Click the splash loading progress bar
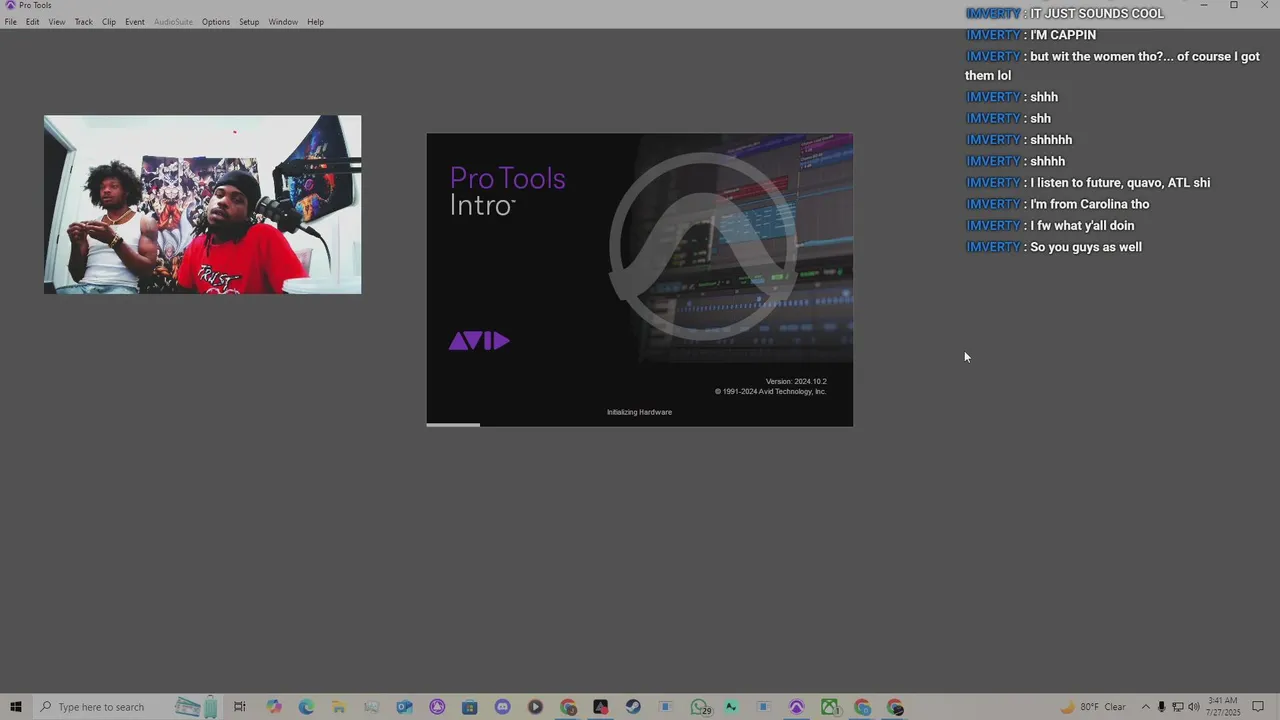This screenshot has height=720, width=1280. pos(640,424)
